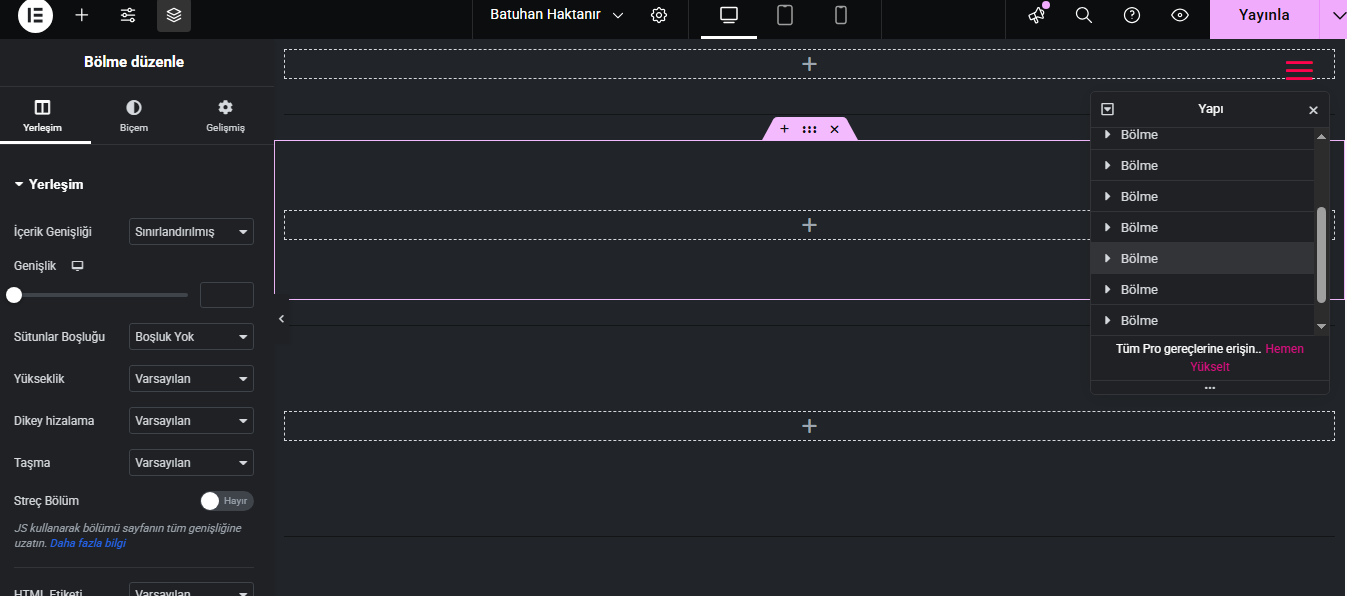This screenshot has height=596, width=1347.
Task: Click the Genişlik responsive device icon
Action: (x=77, y=266)
